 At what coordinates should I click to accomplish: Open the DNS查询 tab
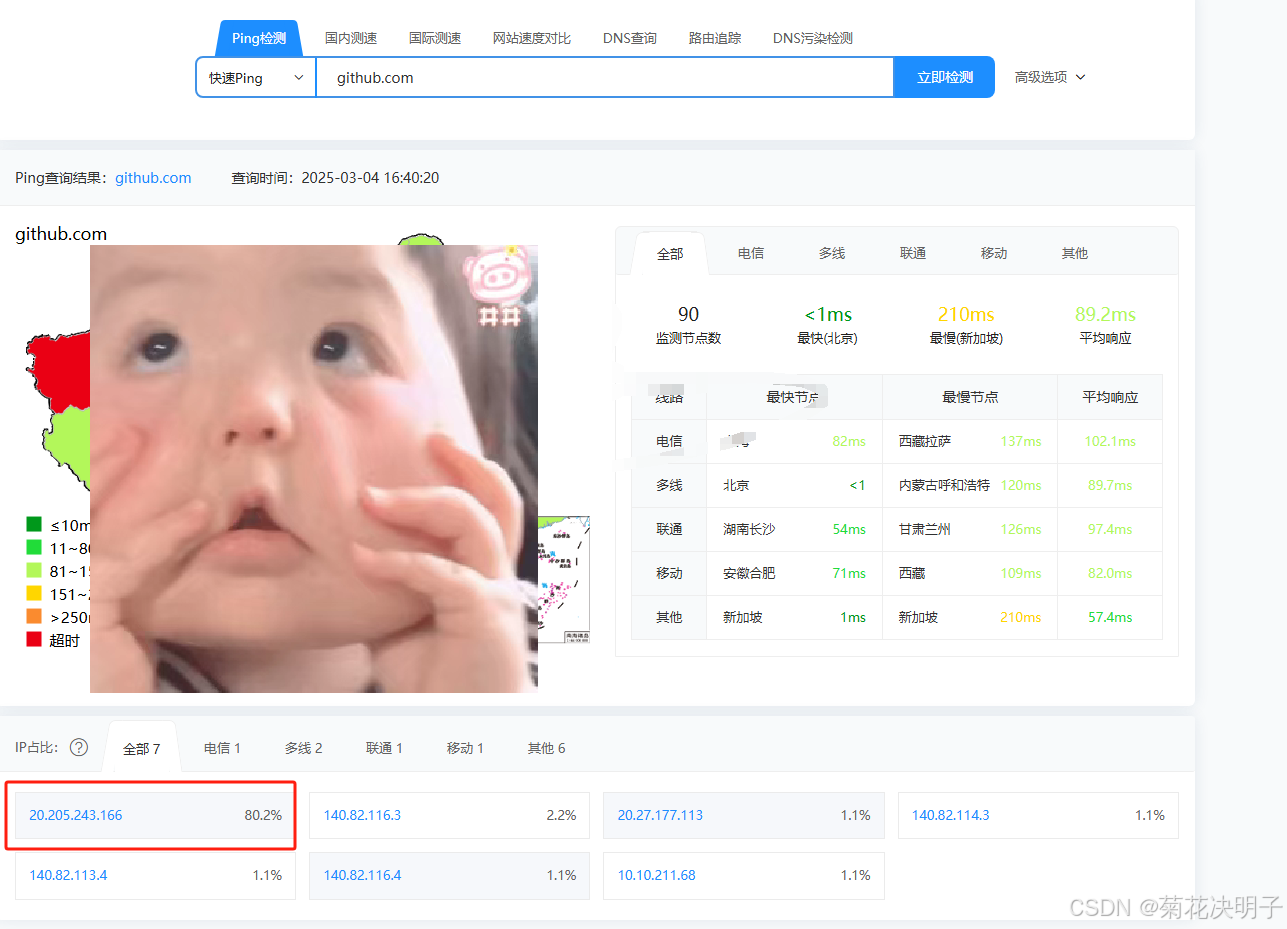(630, 38)
